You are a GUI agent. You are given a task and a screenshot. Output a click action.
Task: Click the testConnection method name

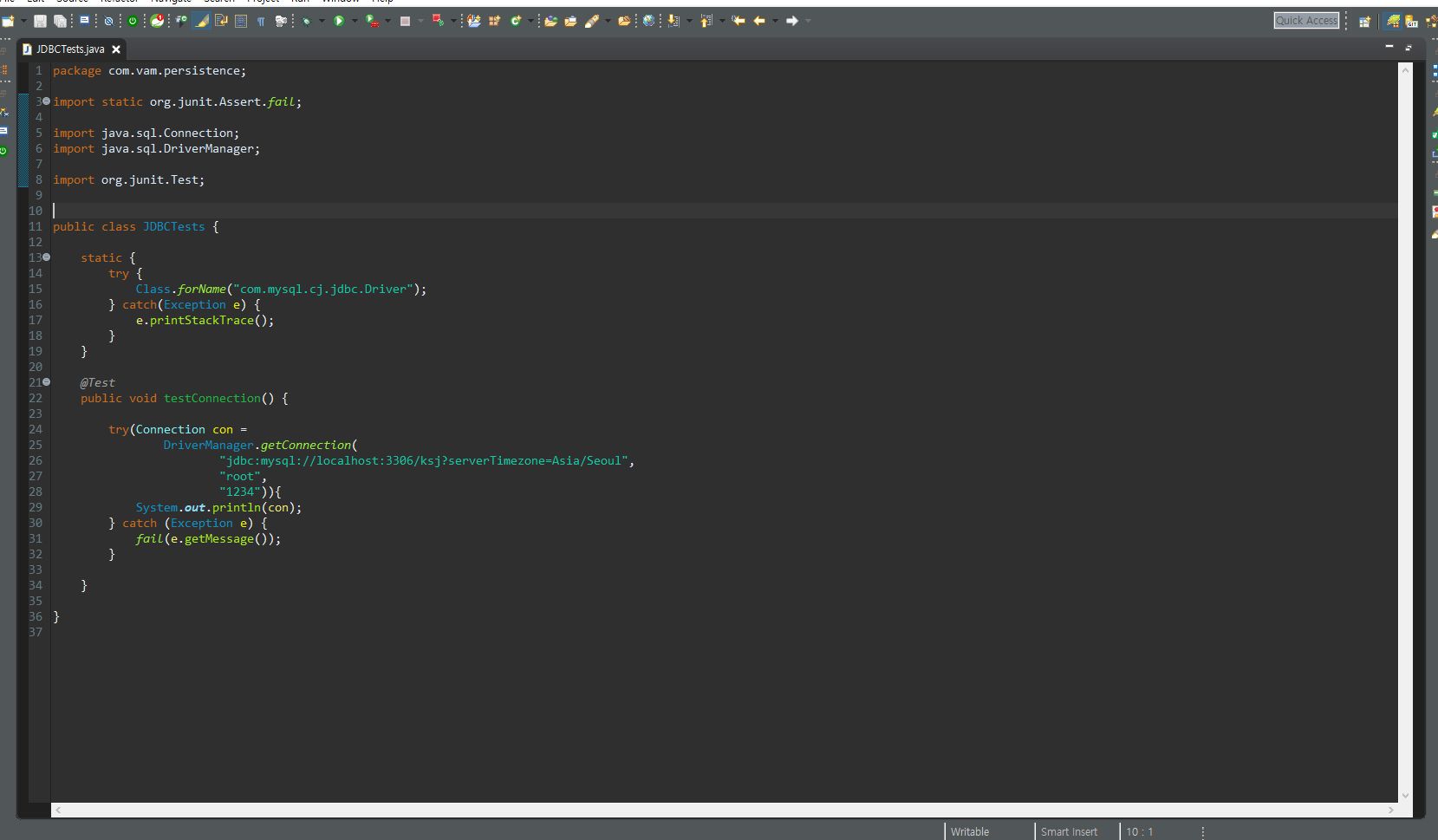tap(212, 398)
